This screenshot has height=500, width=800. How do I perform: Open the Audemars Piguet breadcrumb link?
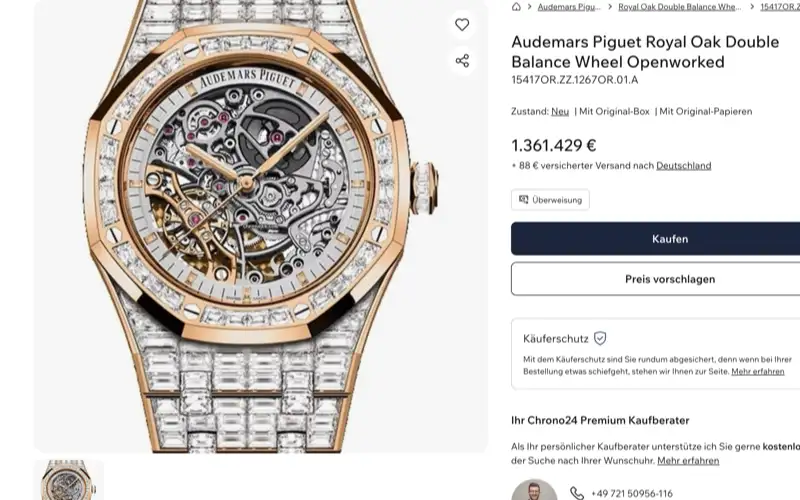[569, 7]
